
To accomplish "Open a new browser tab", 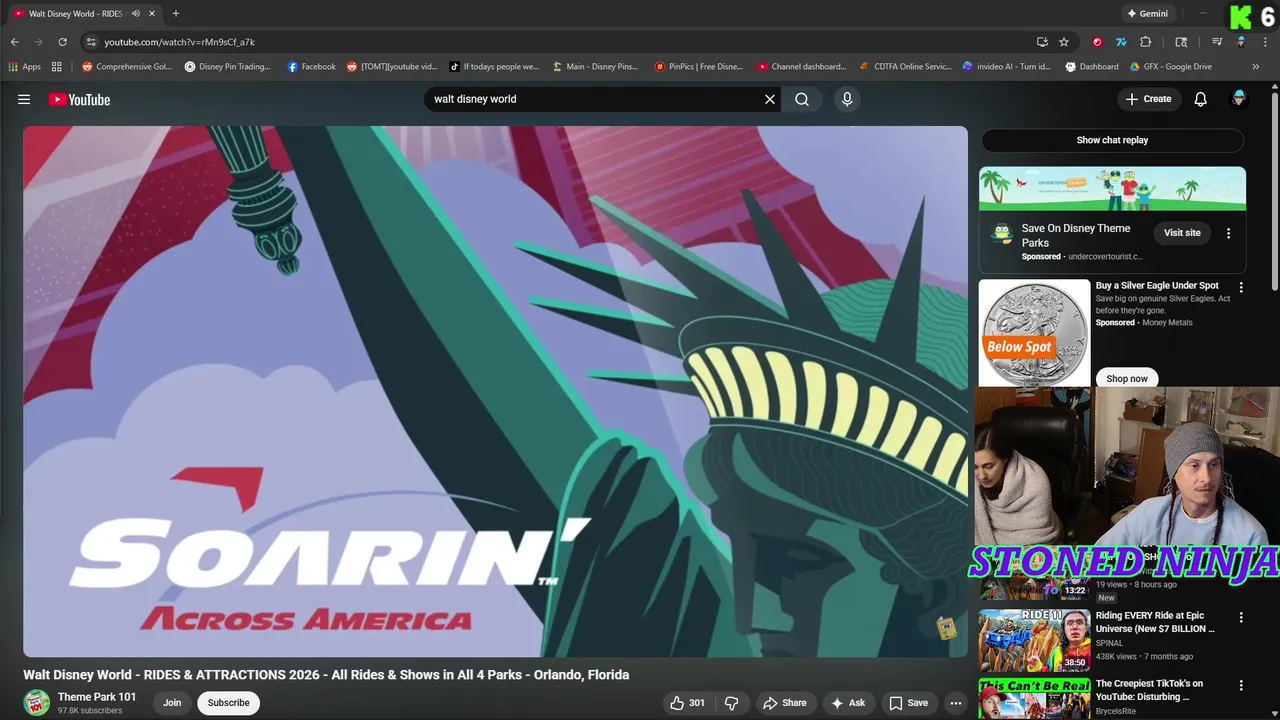I will (176, 14).
